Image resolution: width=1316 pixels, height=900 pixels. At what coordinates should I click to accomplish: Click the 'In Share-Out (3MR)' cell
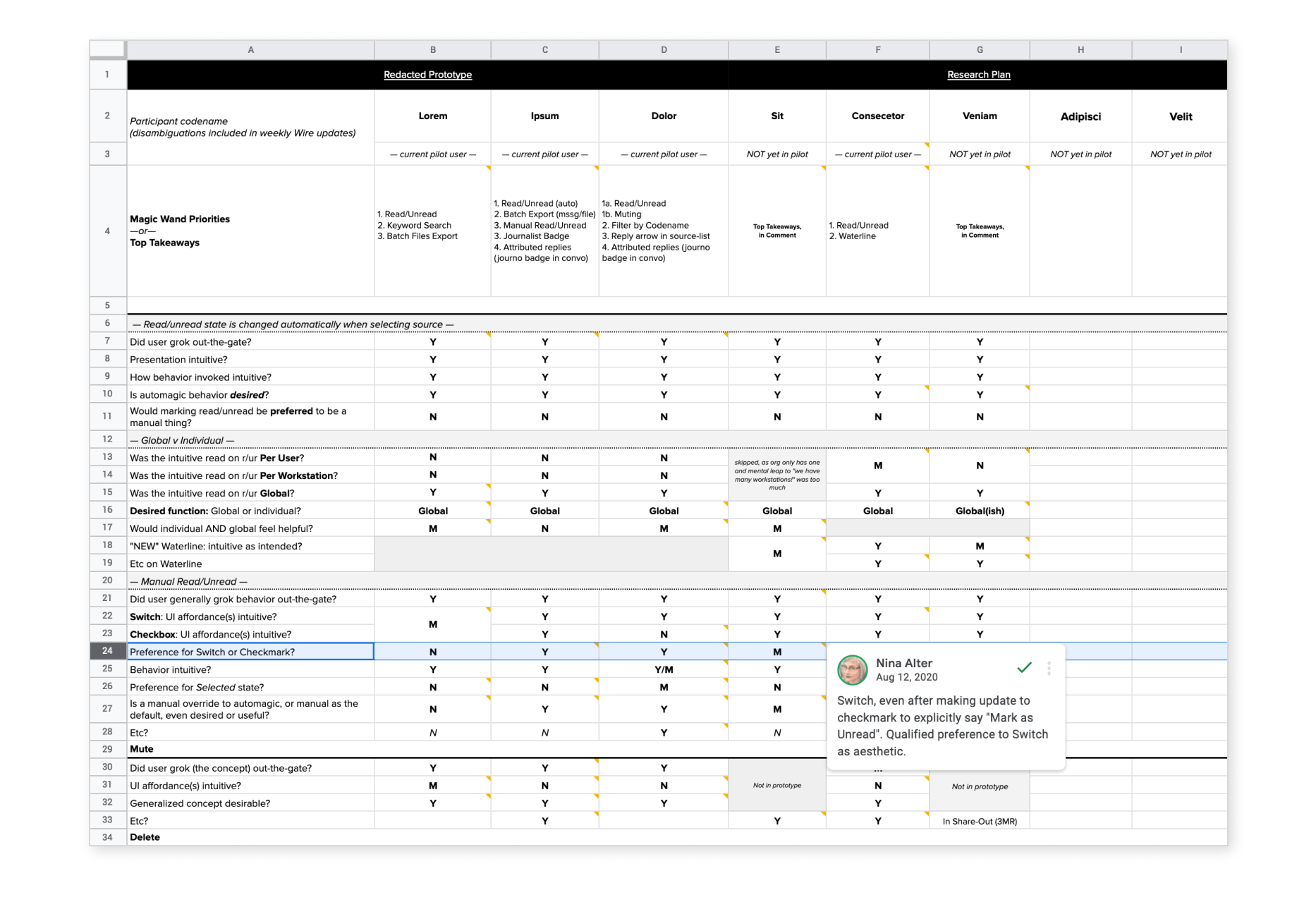click(x=979, y=821)
